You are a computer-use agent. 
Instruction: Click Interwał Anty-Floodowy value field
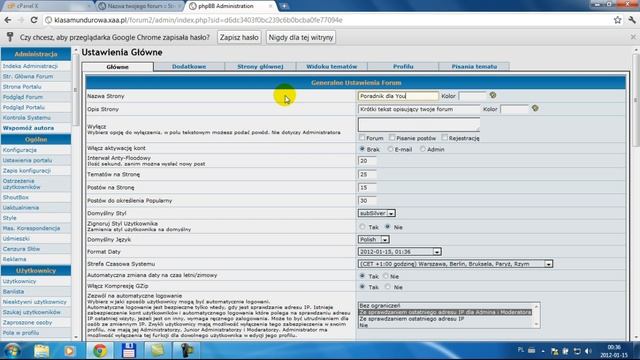367,161
